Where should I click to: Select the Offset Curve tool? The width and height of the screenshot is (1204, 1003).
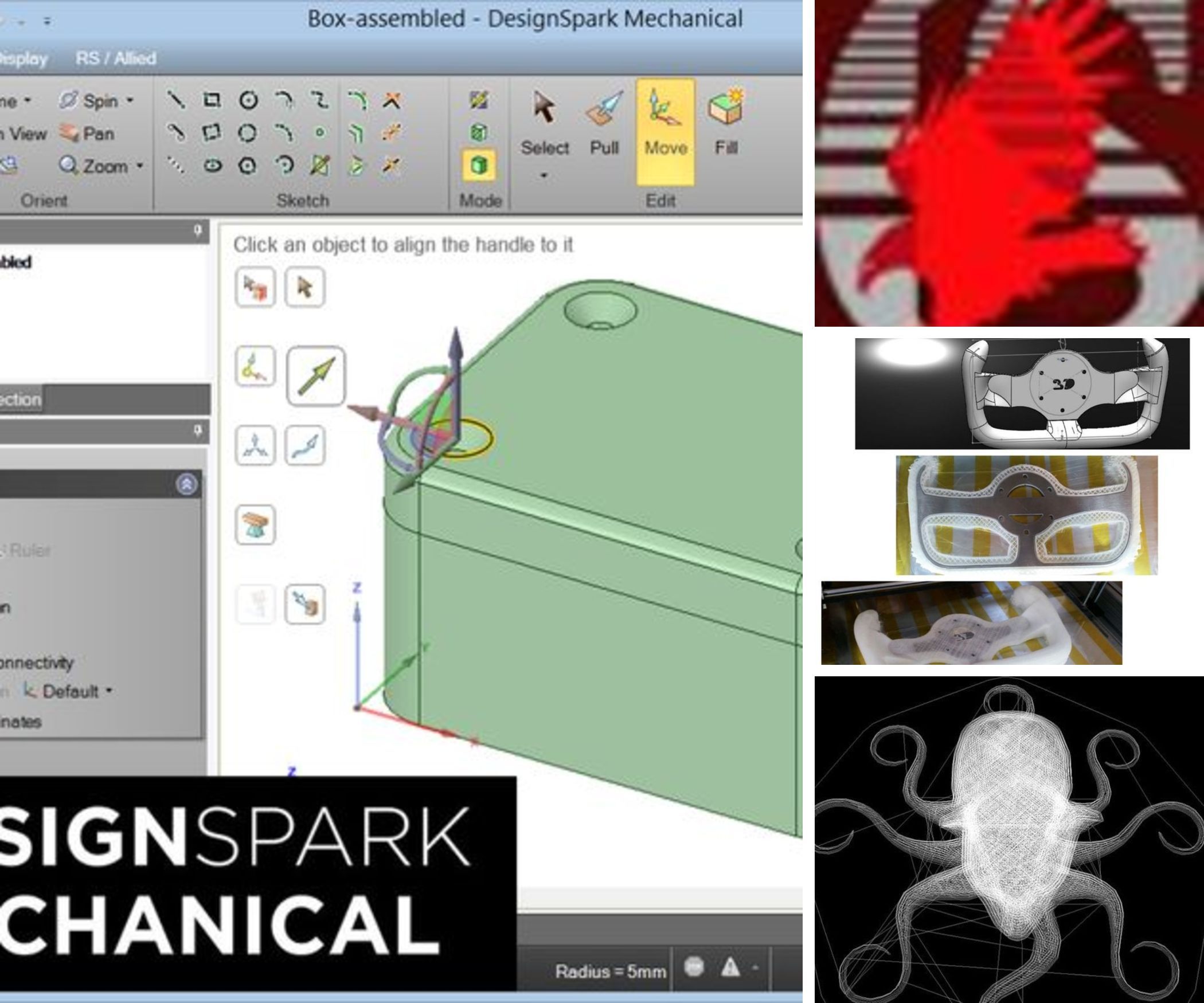357,134
